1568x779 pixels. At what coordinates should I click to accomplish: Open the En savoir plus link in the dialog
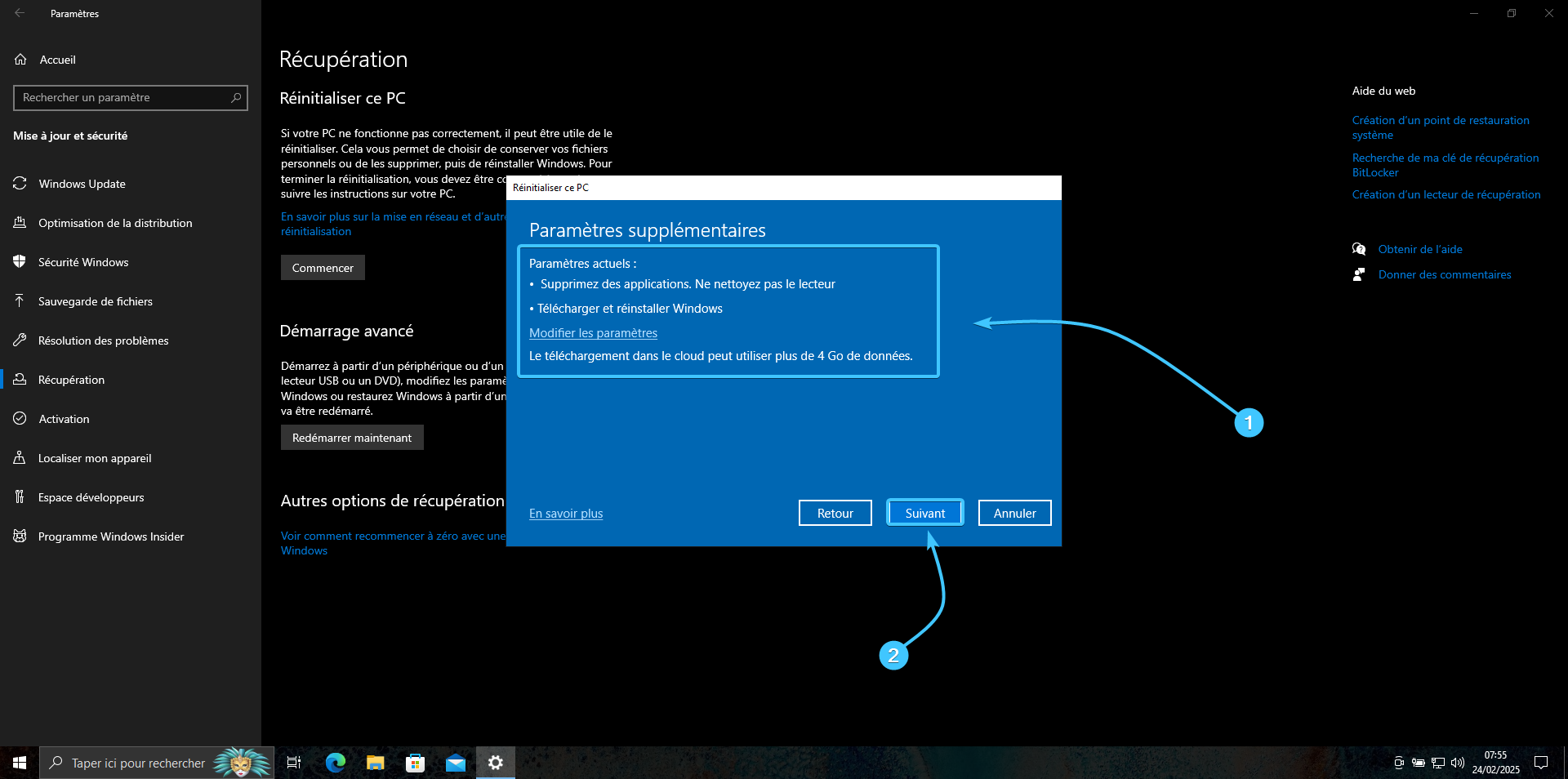[x=566, y=514]
